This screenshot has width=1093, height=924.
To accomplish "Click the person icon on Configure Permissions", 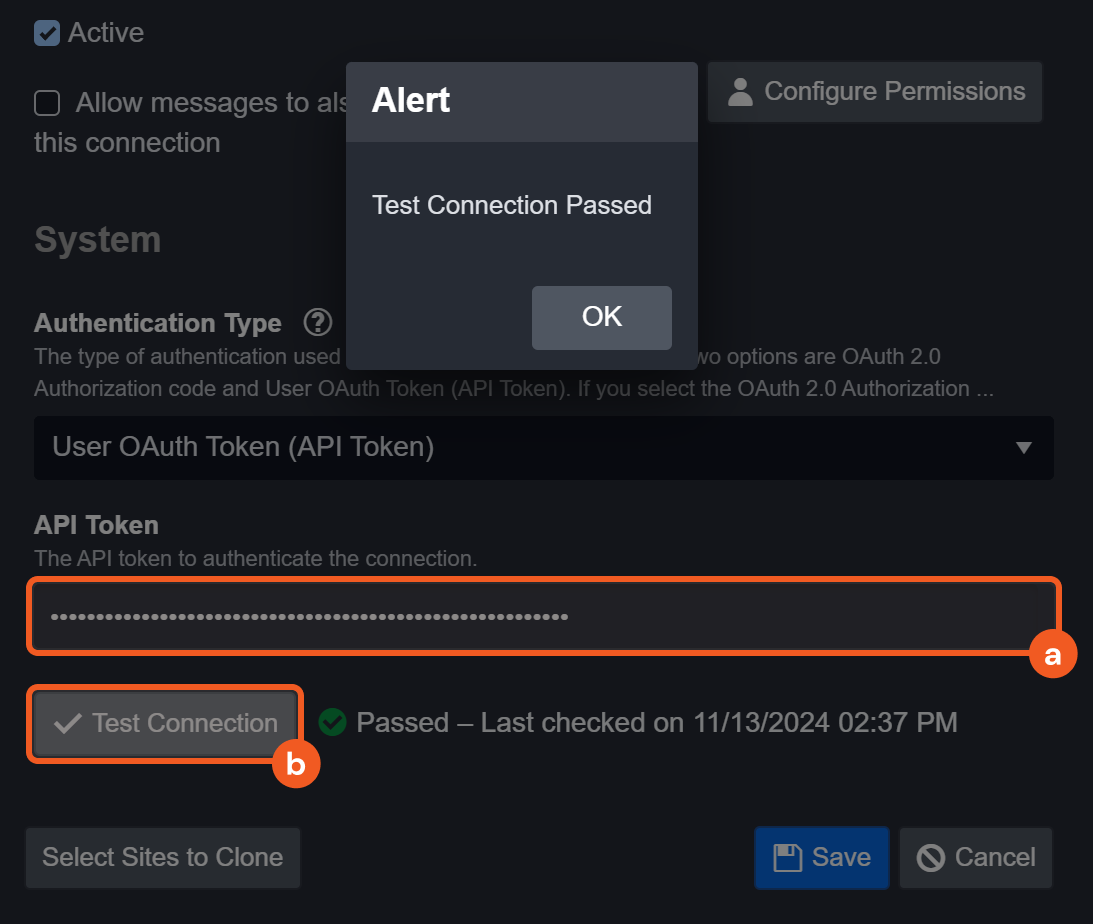I will click(740, 92).
